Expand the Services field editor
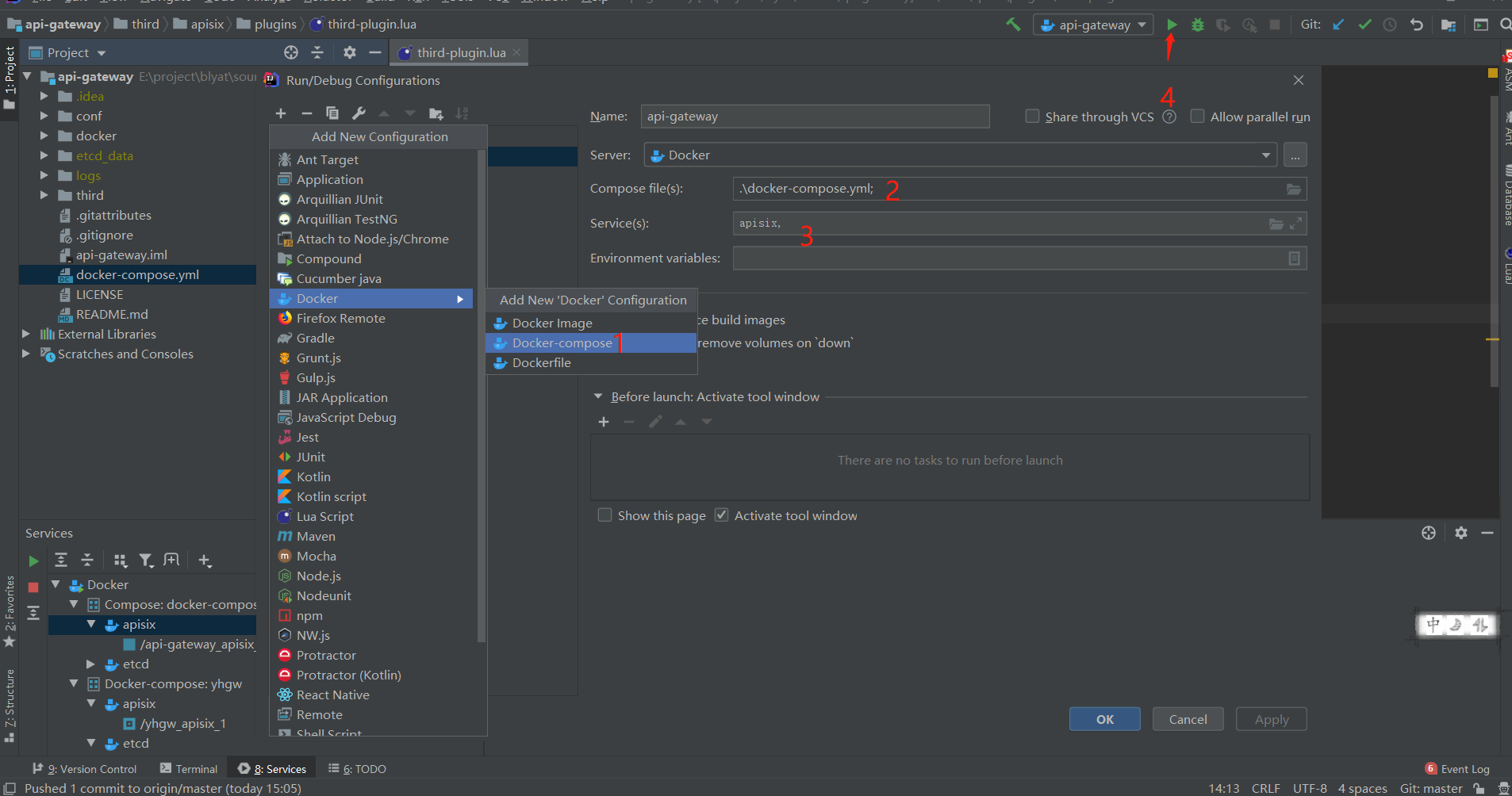 1295,224
